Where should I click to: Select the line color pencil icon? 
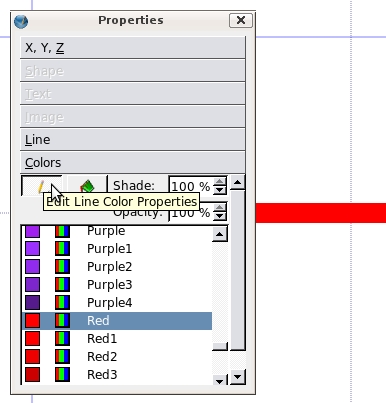pyautogui.click(x=41, y=186)
